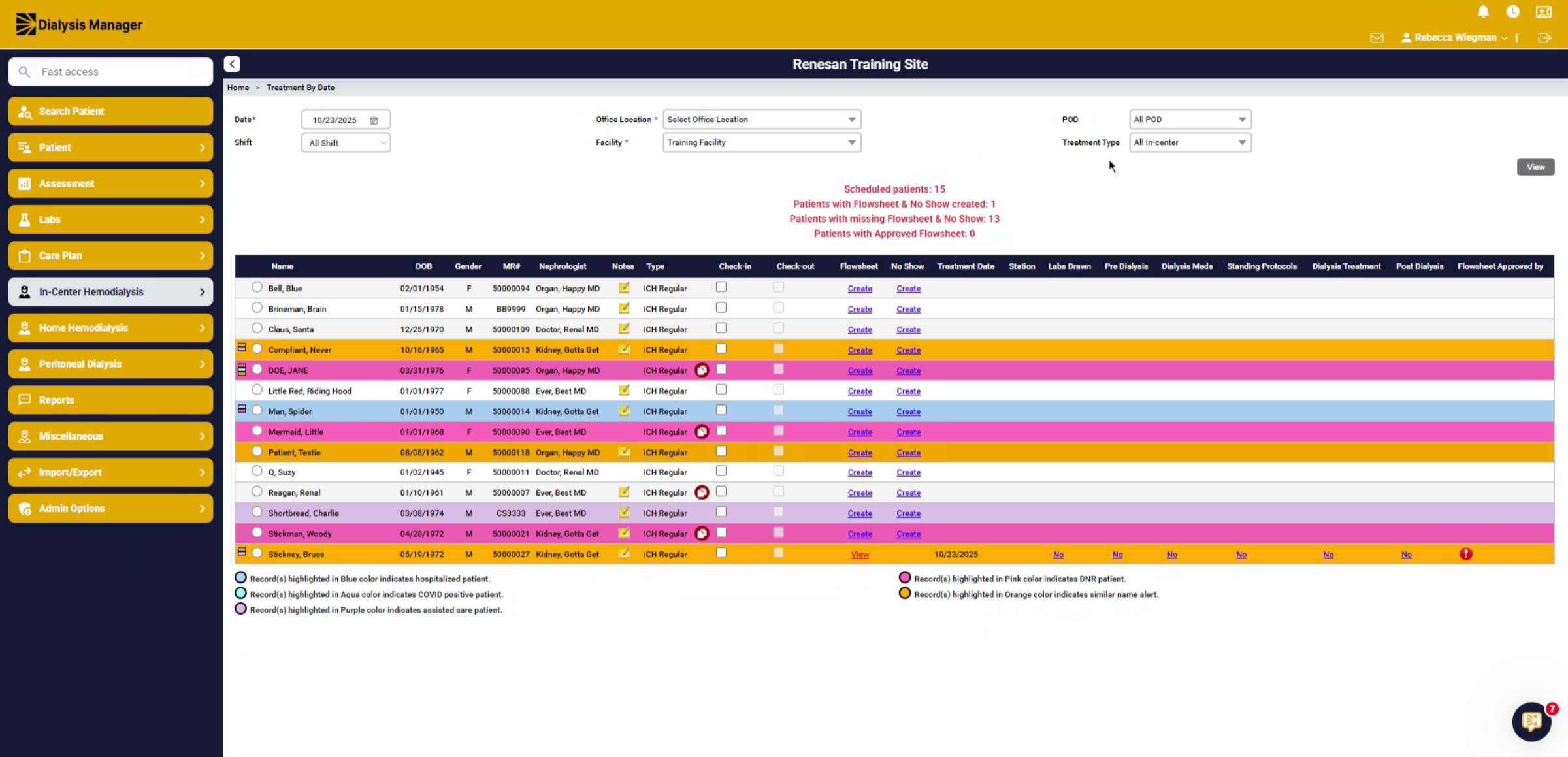Open the mail envelope icon

point(1377,38)
